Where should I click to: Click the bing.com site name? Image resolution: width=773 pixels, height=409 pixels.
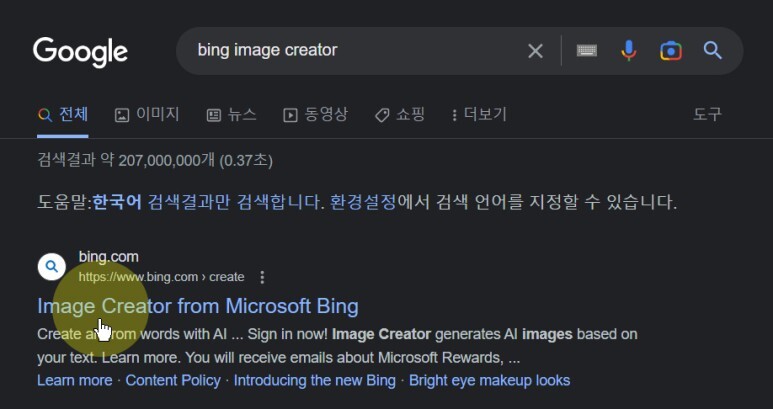point(108,257)
